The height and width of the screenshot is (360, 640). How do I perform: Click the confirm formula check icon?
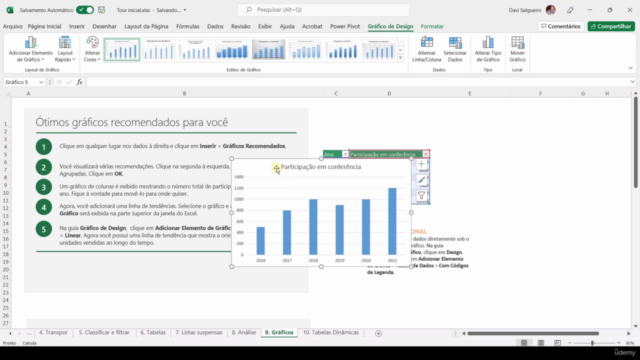69,82
